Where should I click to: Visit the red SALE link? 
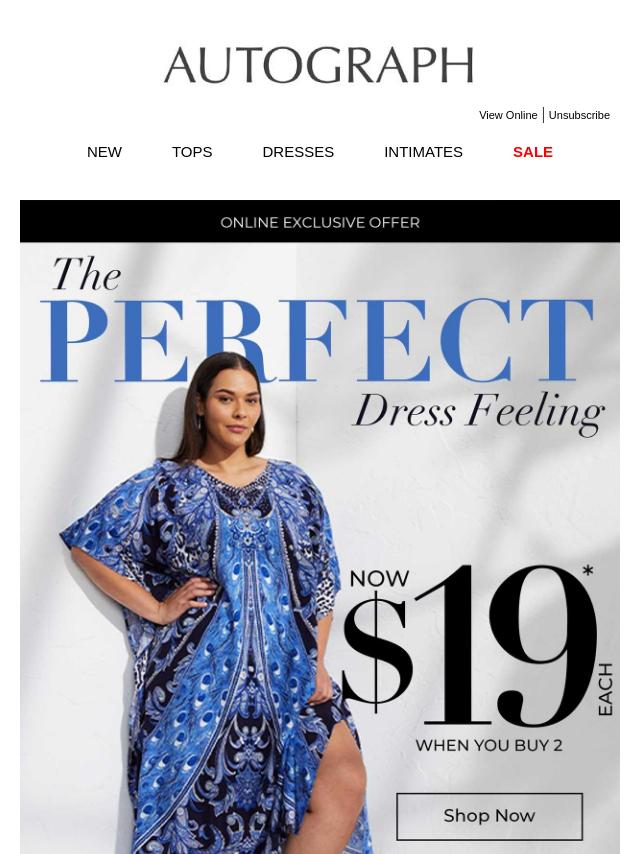tap(533, 152)
